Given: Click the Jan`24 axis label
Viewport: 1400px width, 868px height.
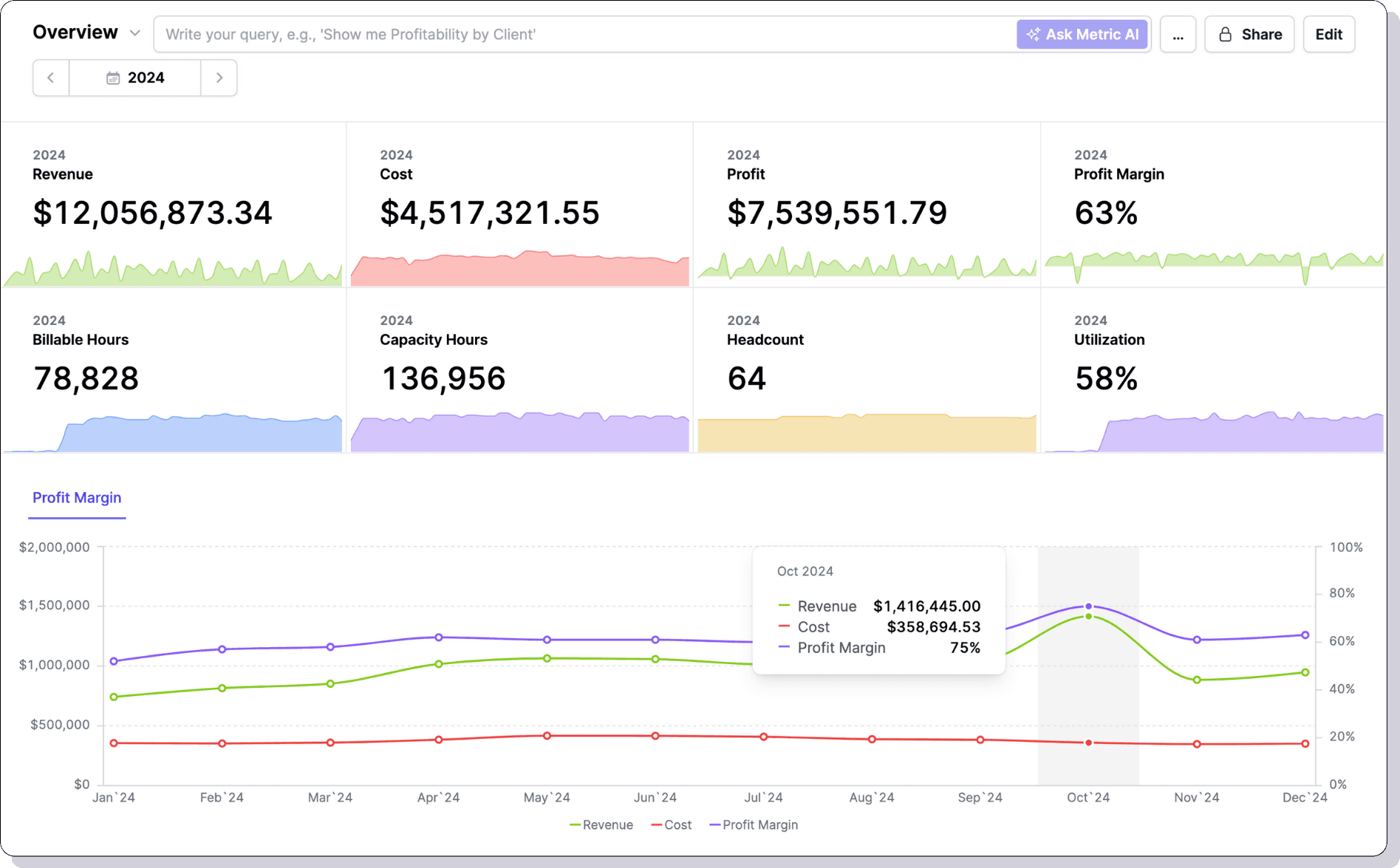Looking at the screenshot, I should (x=114, y=798).
